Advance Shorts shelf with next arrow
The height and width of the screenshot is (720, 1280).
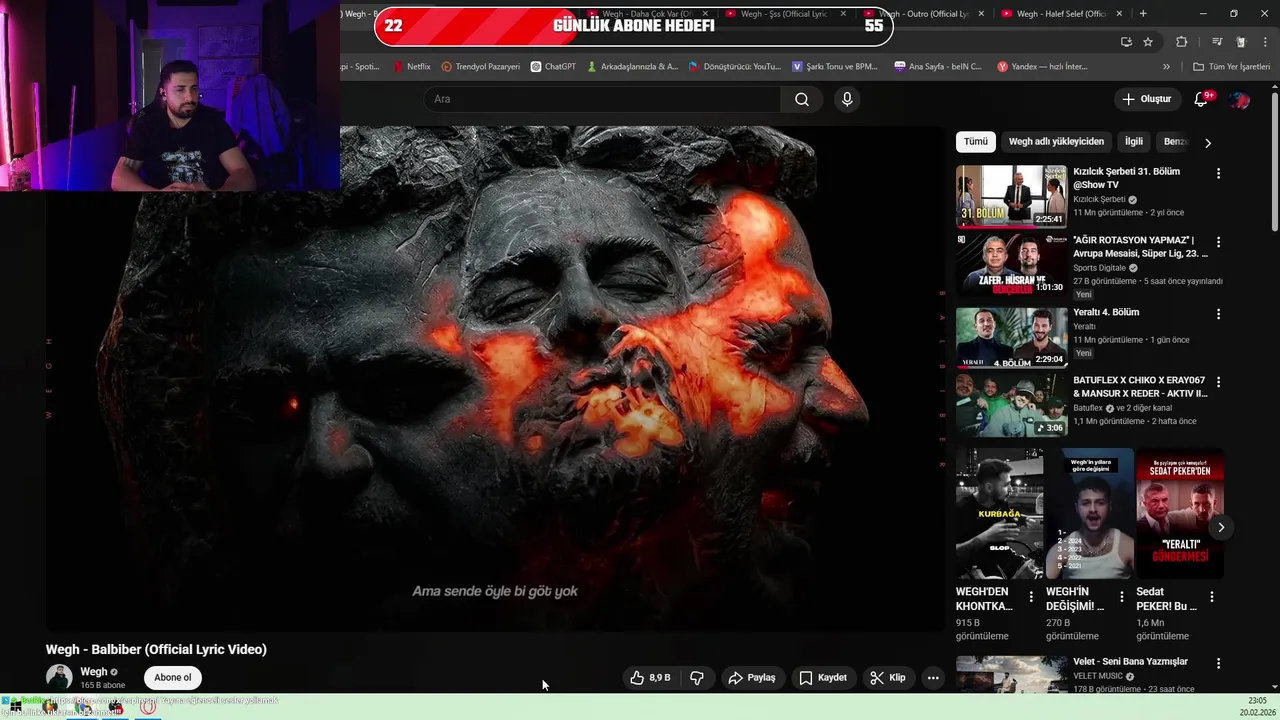pos(1220,527)
